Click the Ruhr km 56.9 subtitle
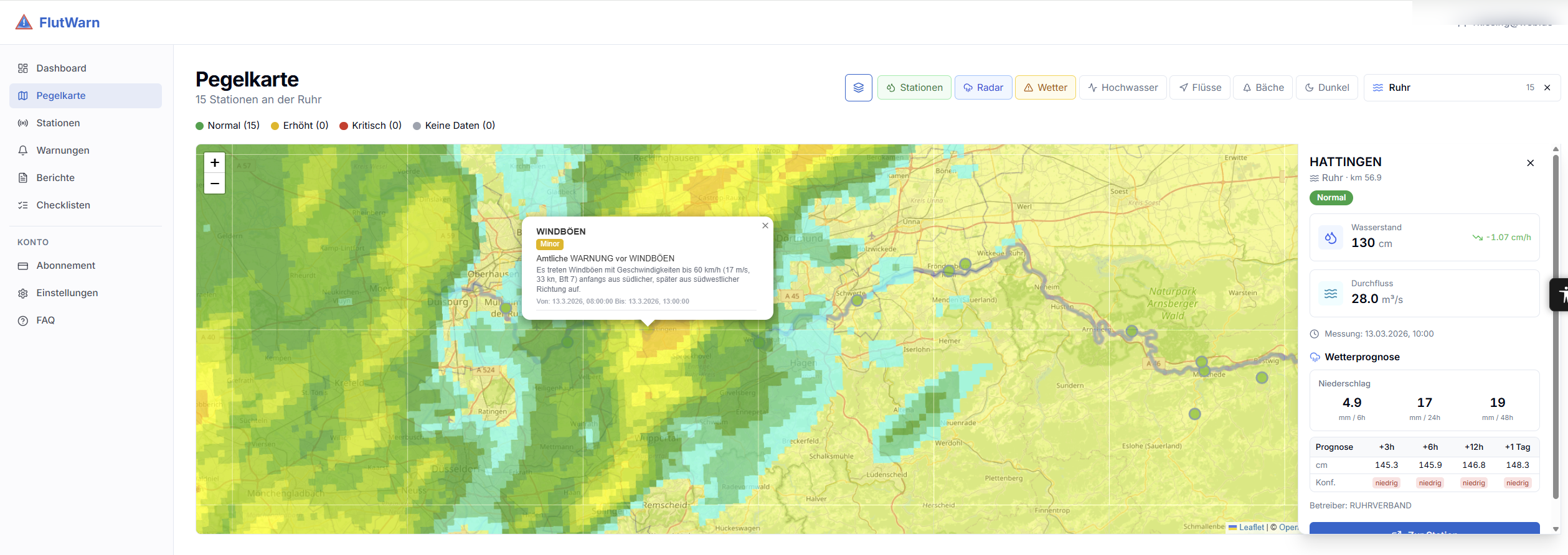Viewport: 1568px width, 555px height. [1346, 178]
